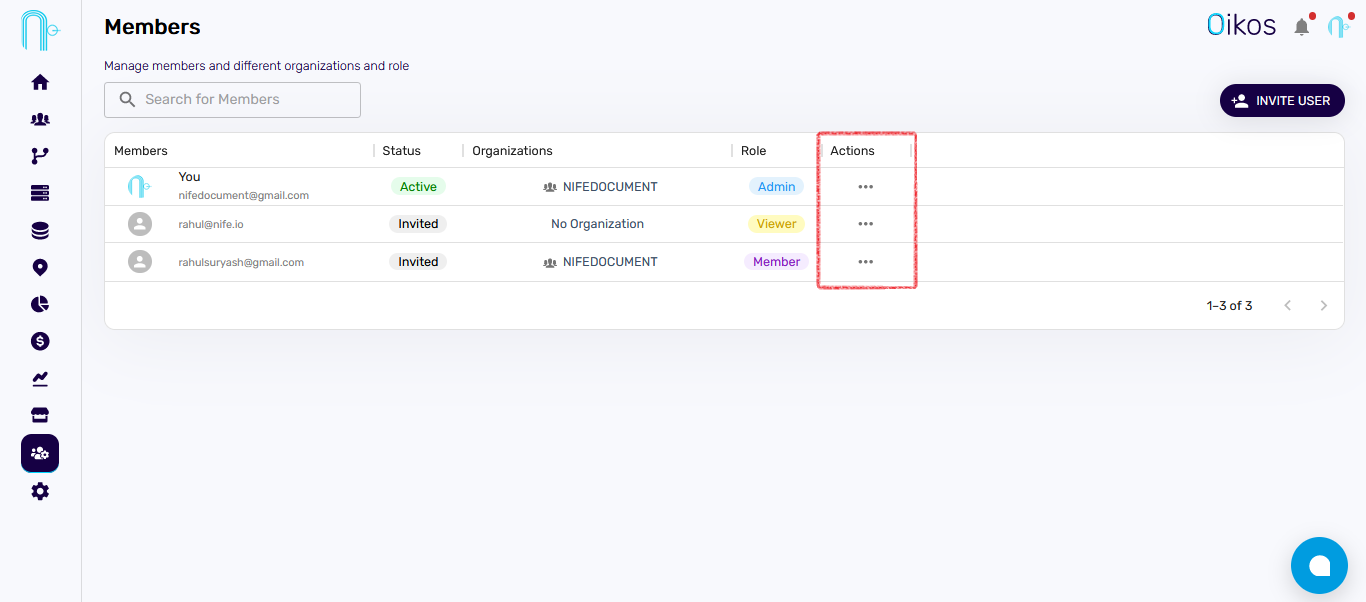Viewport: 1366px width, 602px height.
Task: Click the dollar billing sidebar icon
Action: (40, 341)
